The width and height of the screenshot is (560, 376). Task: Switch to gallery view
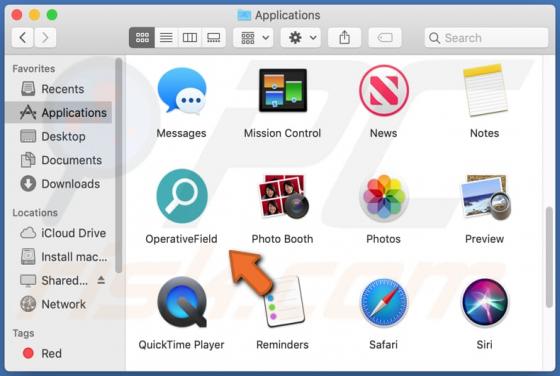214,37
